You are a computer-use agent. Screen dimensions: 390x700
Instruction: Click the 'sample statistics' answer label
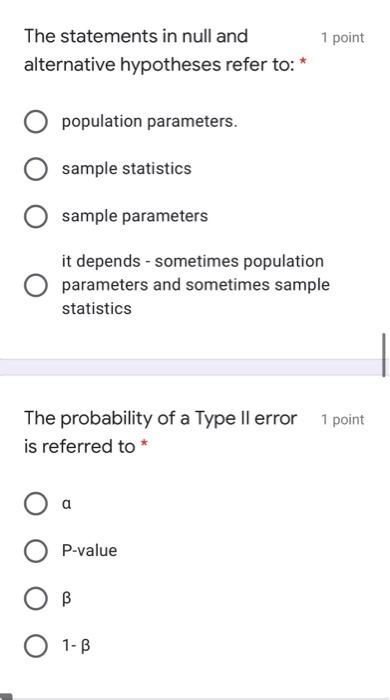click(127, 169)
